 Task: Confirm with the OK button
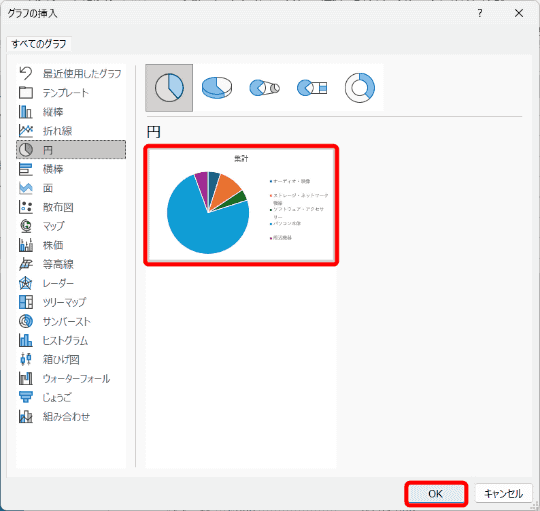436,494
